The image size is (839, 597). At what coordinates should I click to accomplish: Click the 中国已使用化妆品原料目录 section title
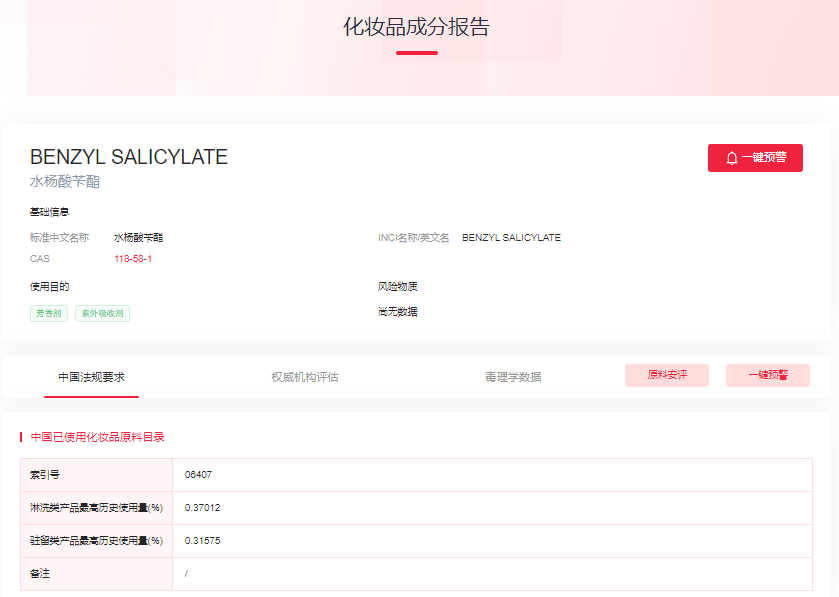[x=97, y=436]
